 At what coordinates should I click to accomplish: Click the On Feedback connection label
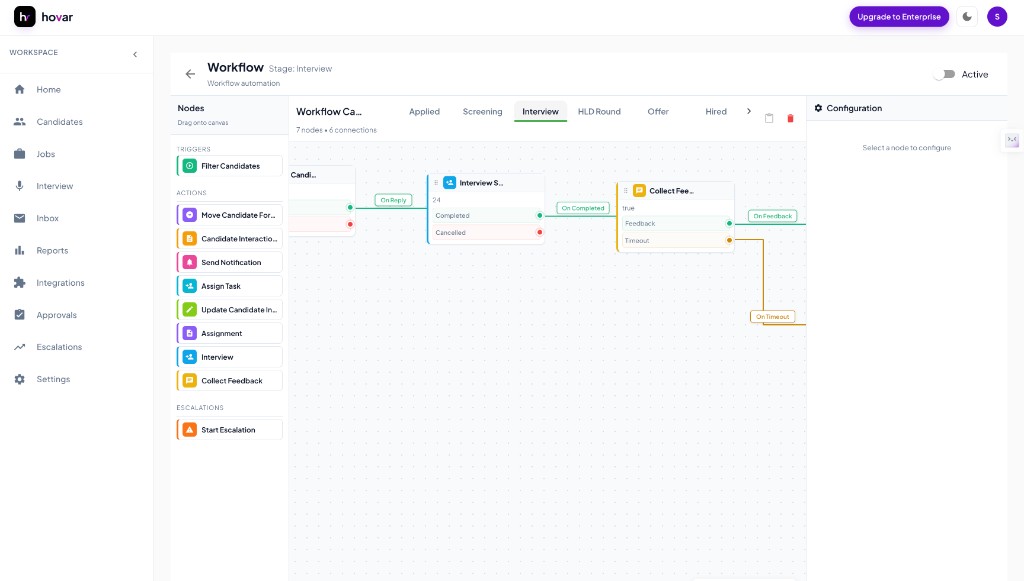coord(773,216)
